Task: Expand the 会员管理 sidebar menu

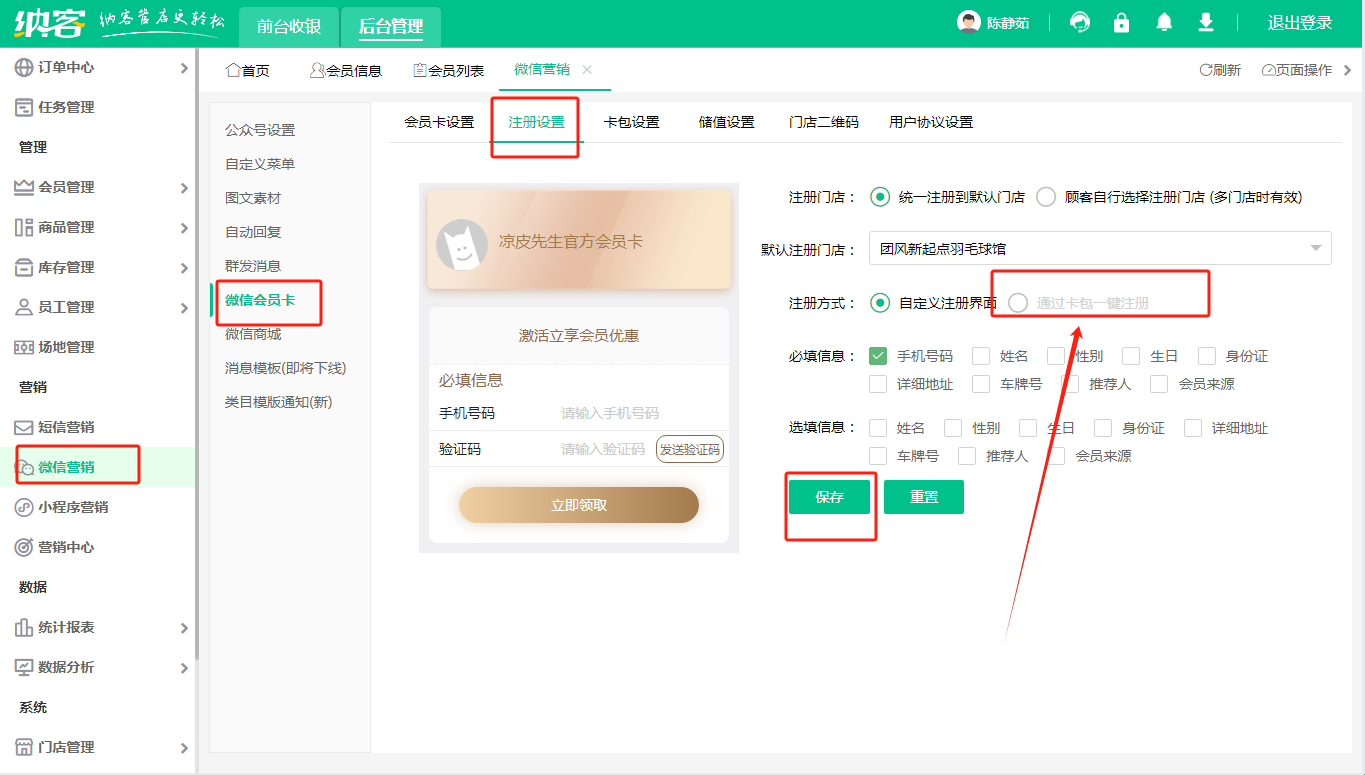Action: pos(66,187)
